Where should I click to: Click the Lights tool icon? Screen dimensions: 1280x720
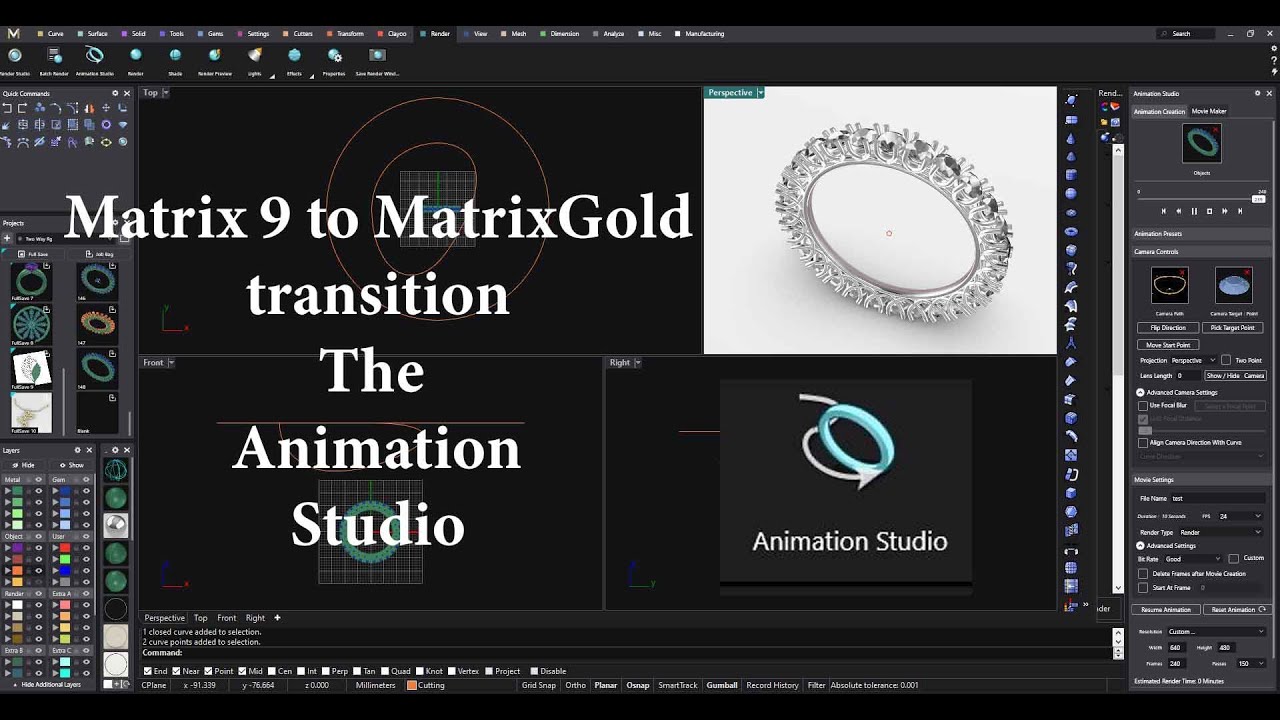coord(255,56)
